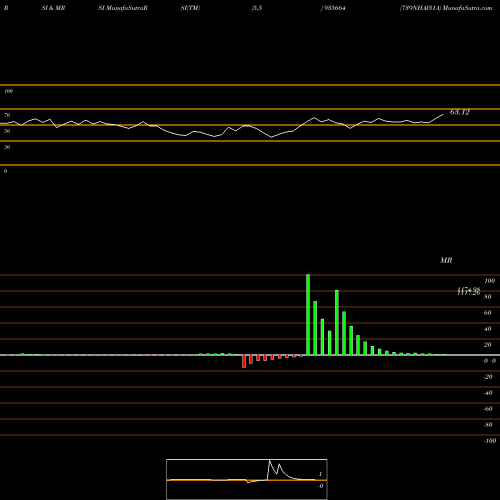
Task: Open the mini overview chart thumbnail
Action: point(247,479)
